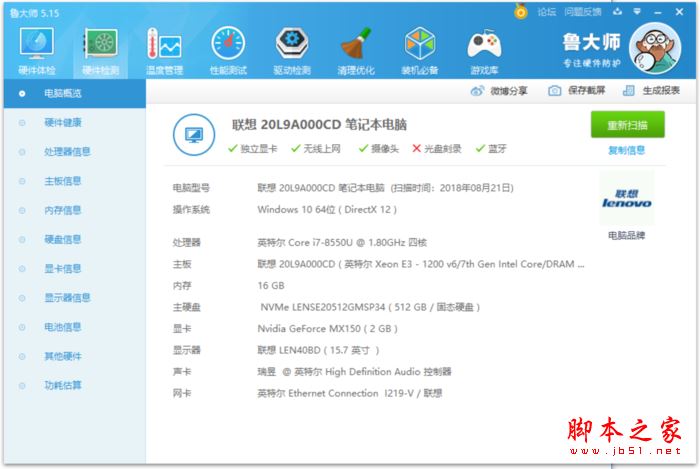Click Core i7-8550U processor value
The height and width of the screenshot is (469, 700).
click(342, 243)
